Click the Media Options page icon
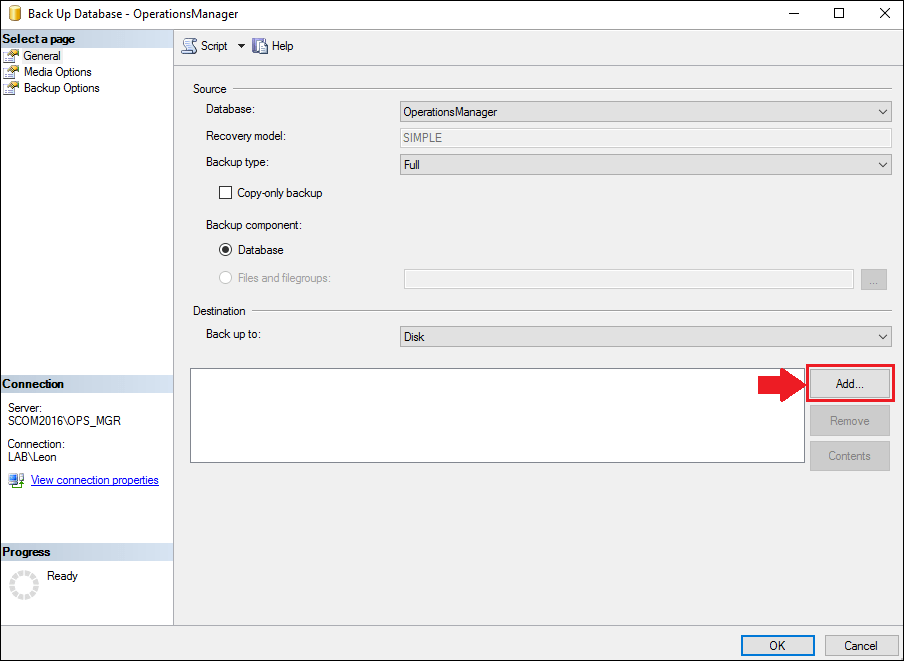Image resolution: width=904 pixels, height=661 pixels. coord(11,72)
